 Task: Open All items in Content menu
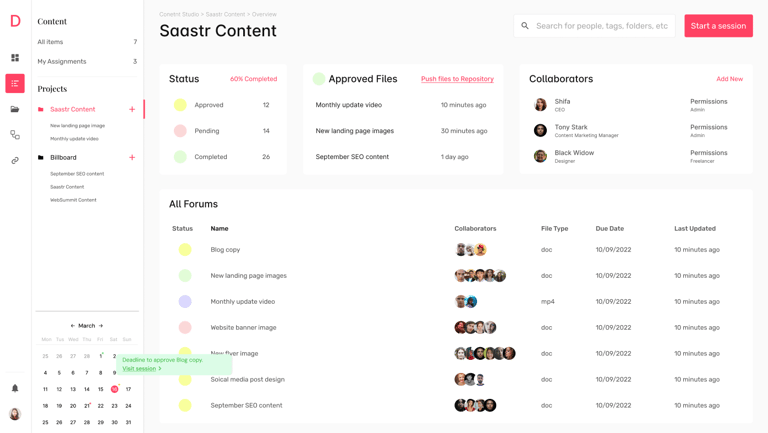(x=50, y=42)
